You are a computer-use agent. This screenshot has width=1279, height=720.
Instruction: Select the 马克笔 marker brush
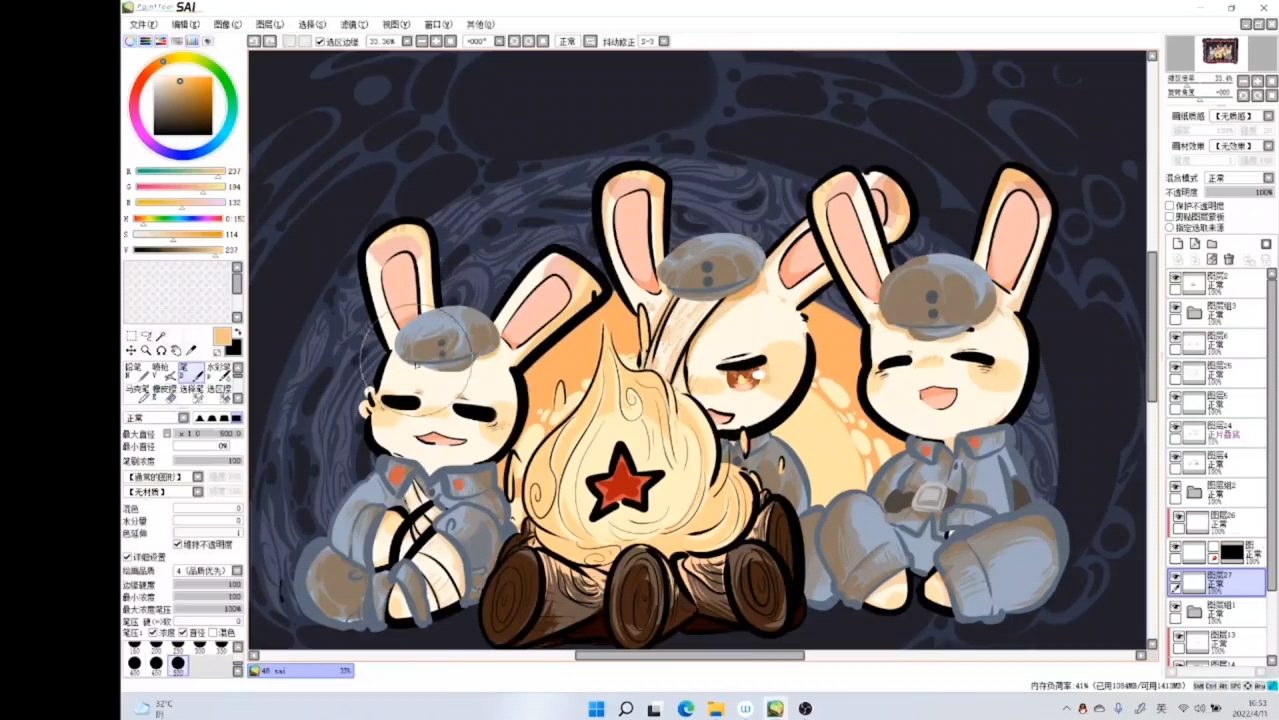point(135,394)
